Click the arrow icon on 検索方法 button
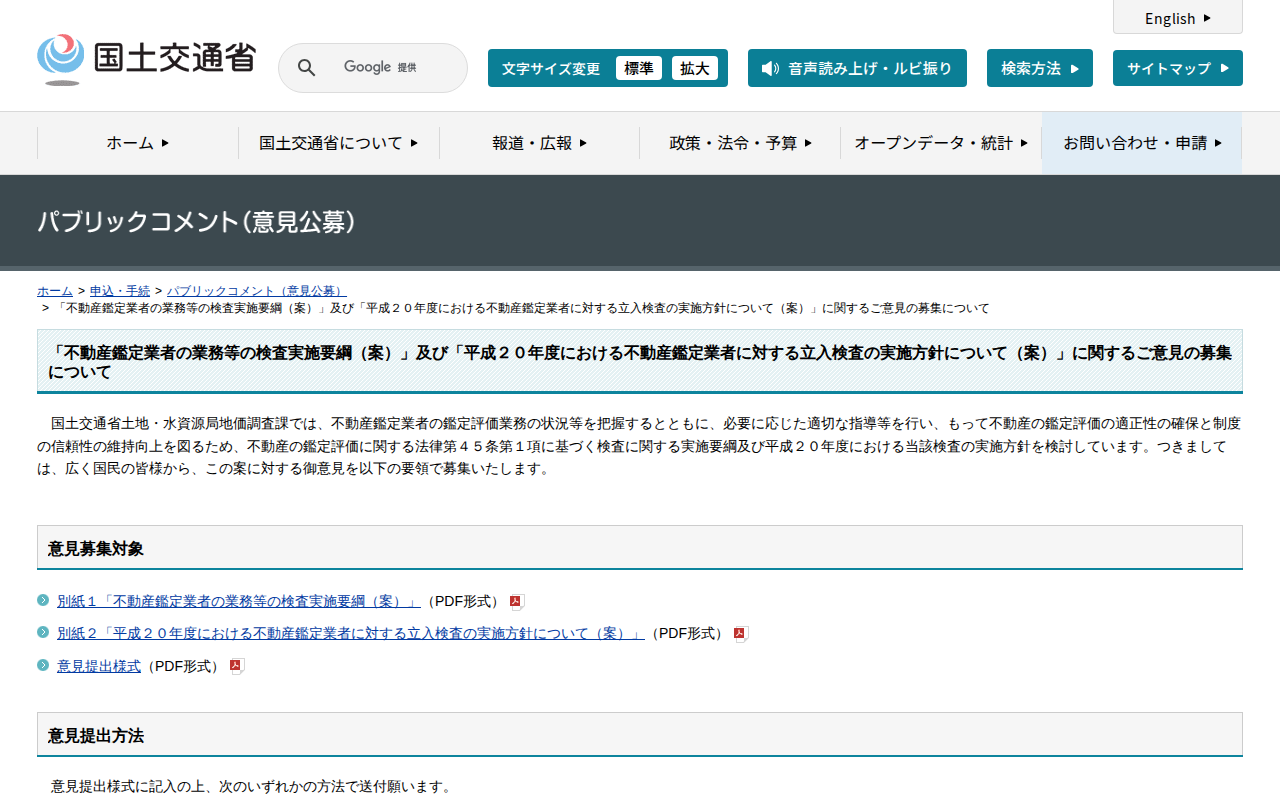The height and width of the screenshot is (800, 1280). pyautogui.click(x=1075, y=69)
